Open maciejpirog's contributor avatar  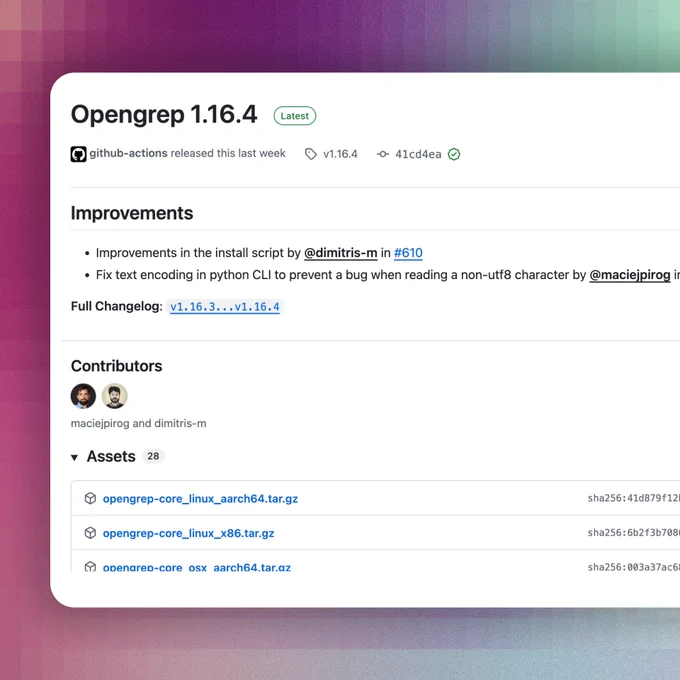(83, 396)
